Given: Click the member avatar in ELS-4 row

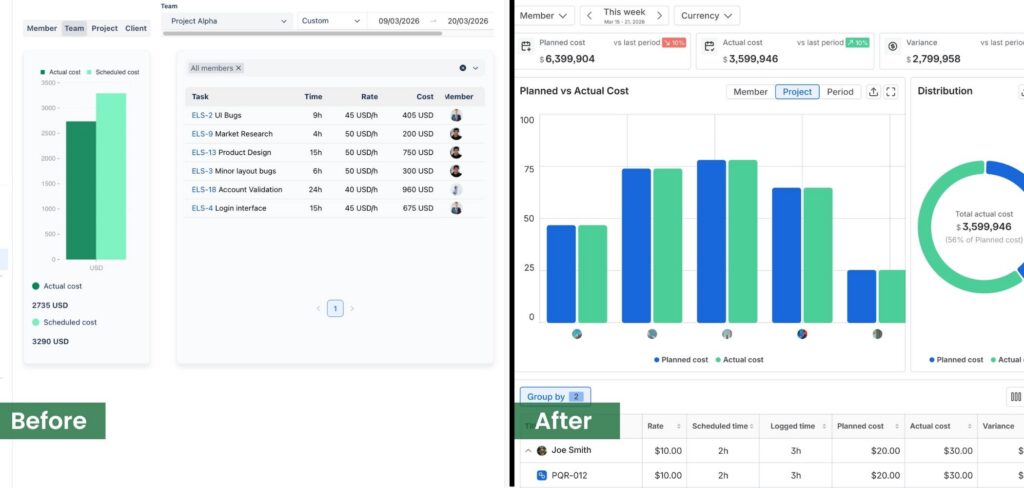Looking at the screenshot, I should tap(456, 208).
